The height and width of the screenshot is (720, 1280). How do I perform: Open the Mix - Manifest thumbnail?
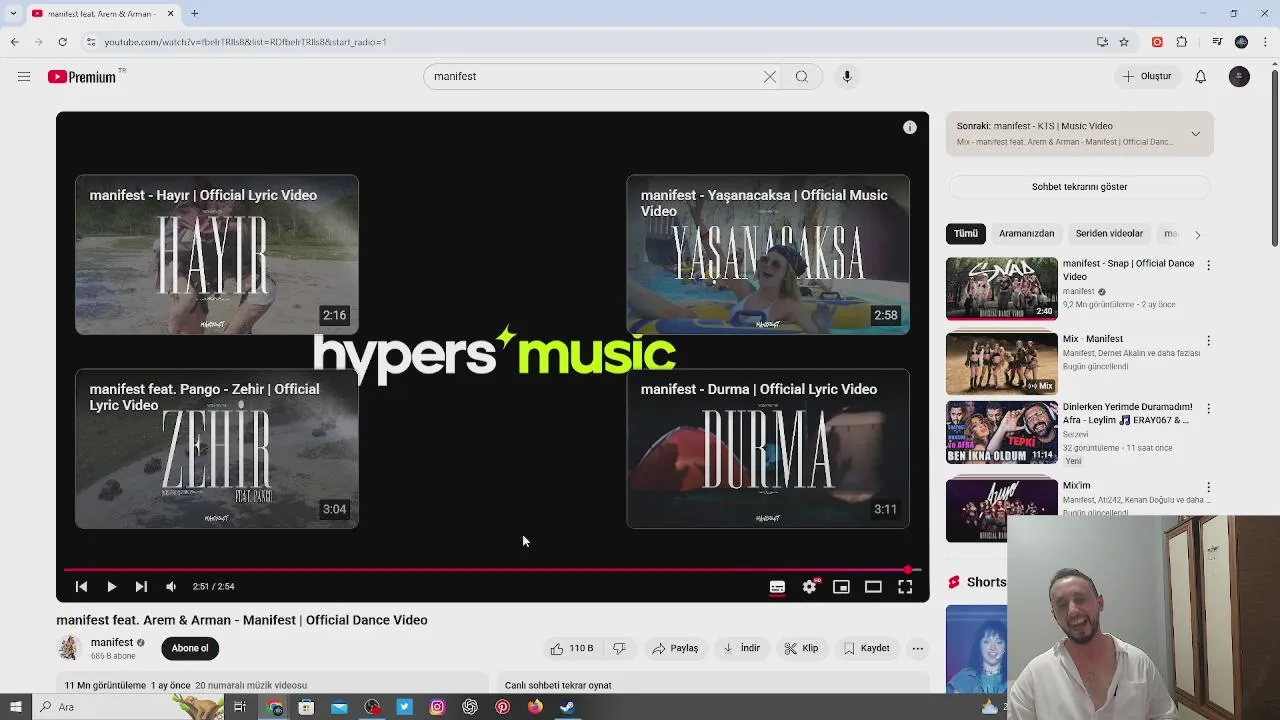[1002, 363]
